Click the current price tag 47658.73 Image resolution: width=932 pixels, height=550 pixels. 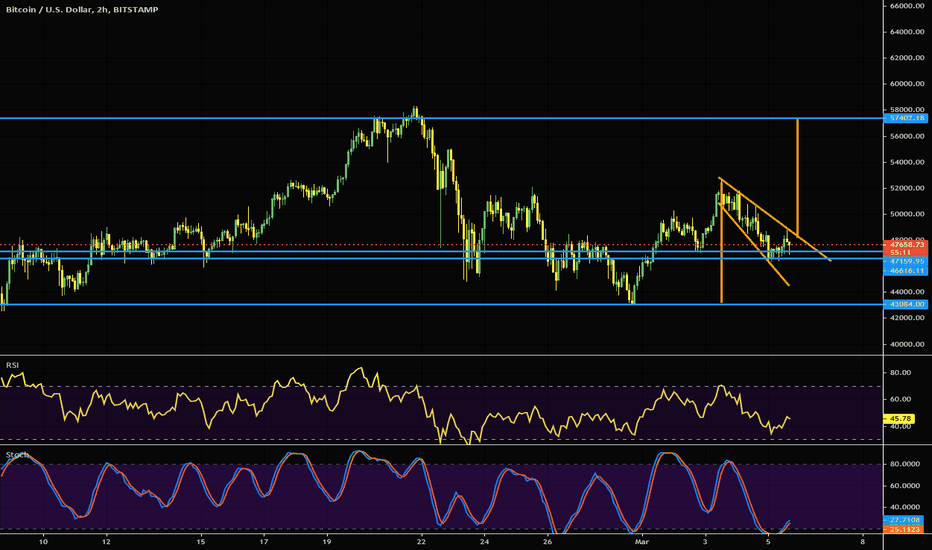906,244
